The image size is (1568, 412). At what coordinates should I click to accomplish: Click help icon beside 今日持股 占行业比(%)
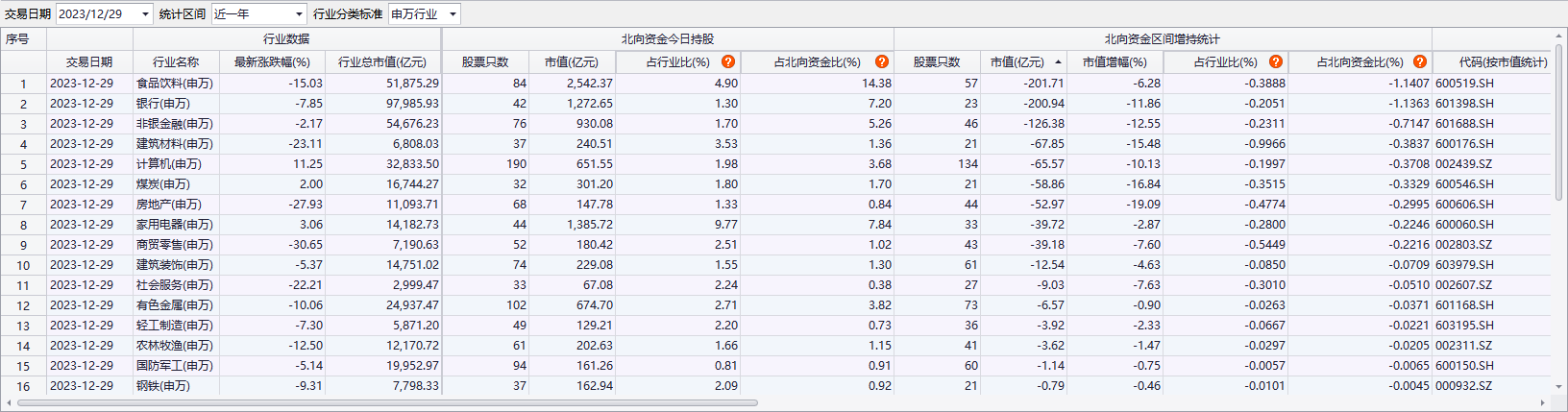pos(728,62)
